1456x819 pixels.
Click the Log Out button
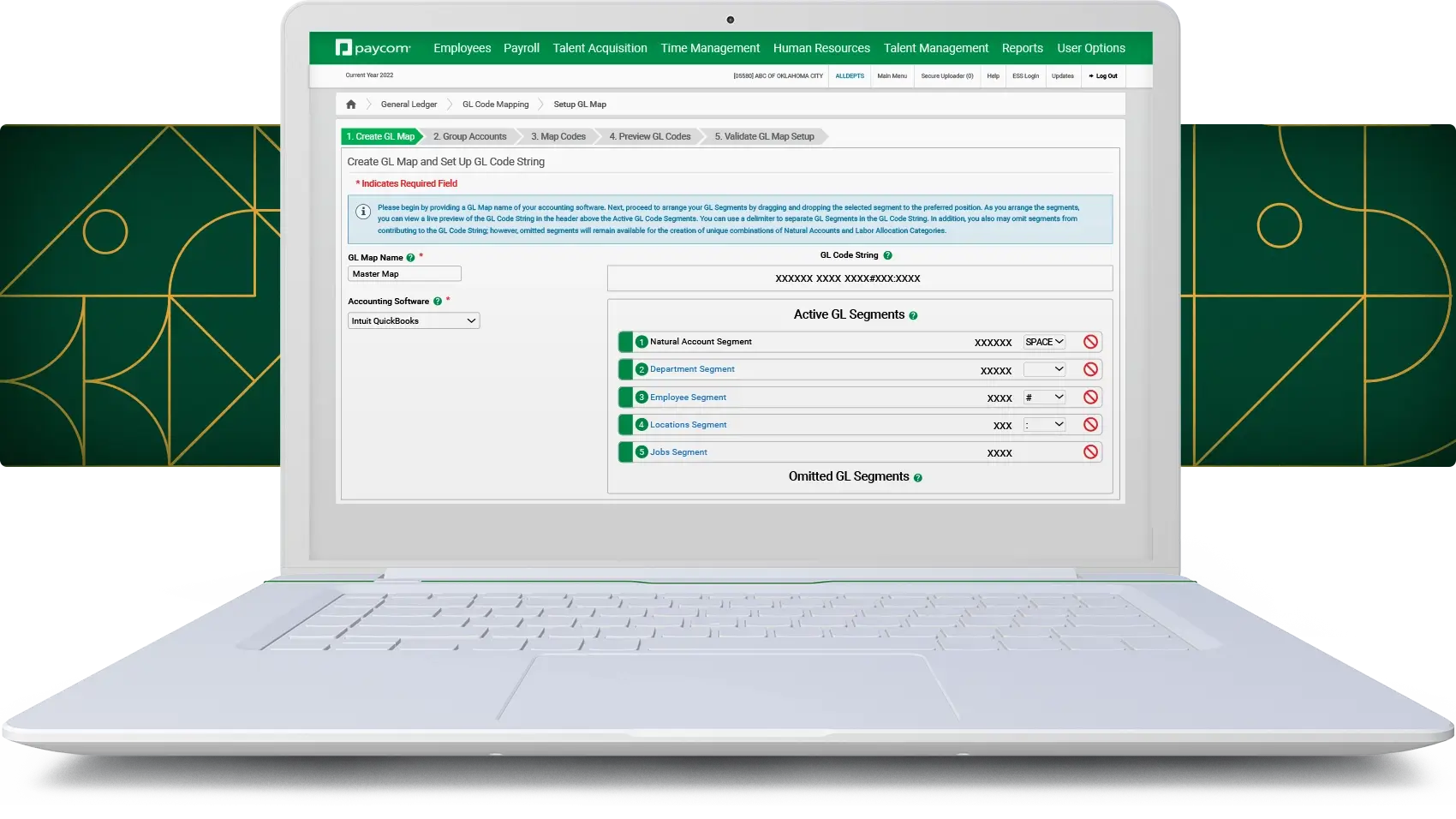pyautogui.click(x=1103, y=76)
